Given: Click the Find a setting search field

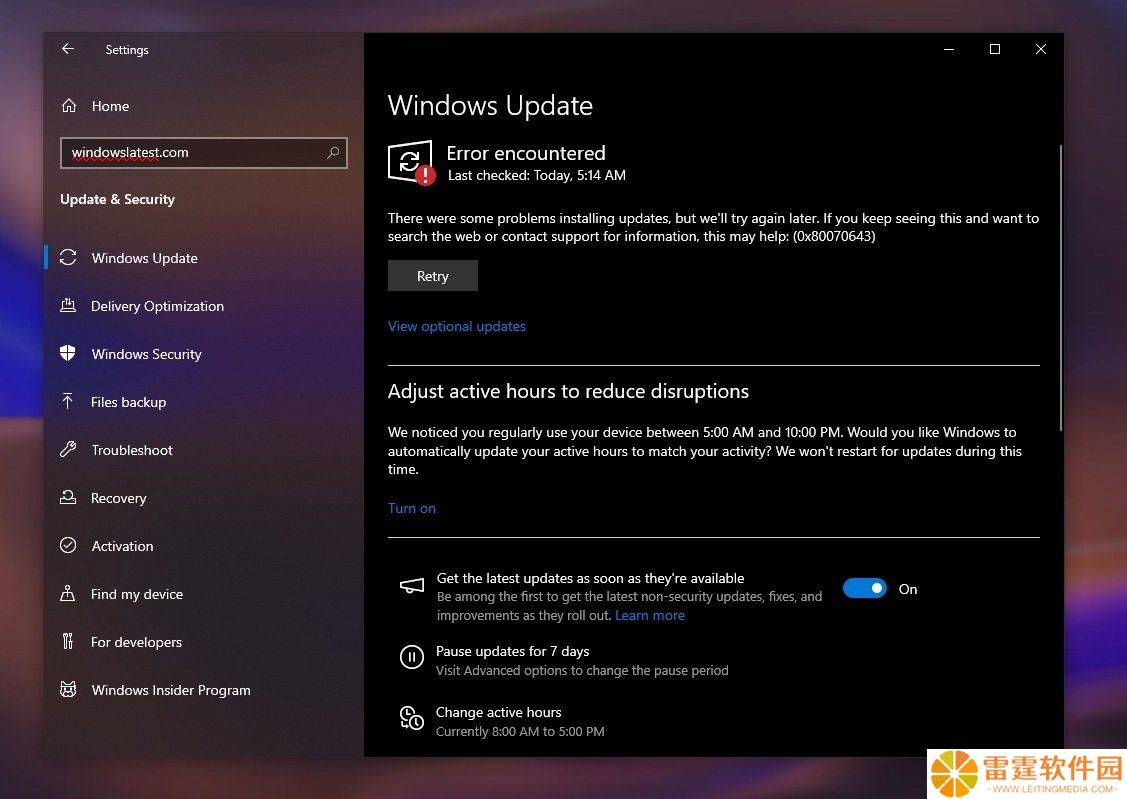Looking at the screenshot, I should [203, 152].
